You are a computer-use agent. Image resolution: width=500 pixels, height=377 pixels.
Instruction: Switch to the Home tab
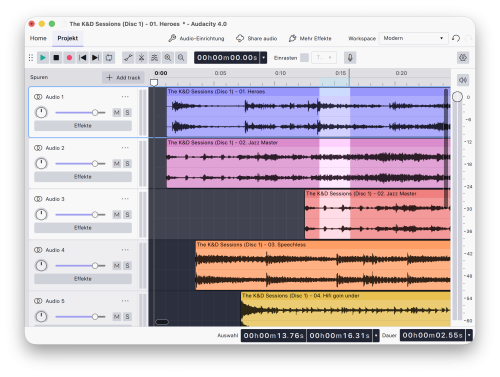coord(38,38)
